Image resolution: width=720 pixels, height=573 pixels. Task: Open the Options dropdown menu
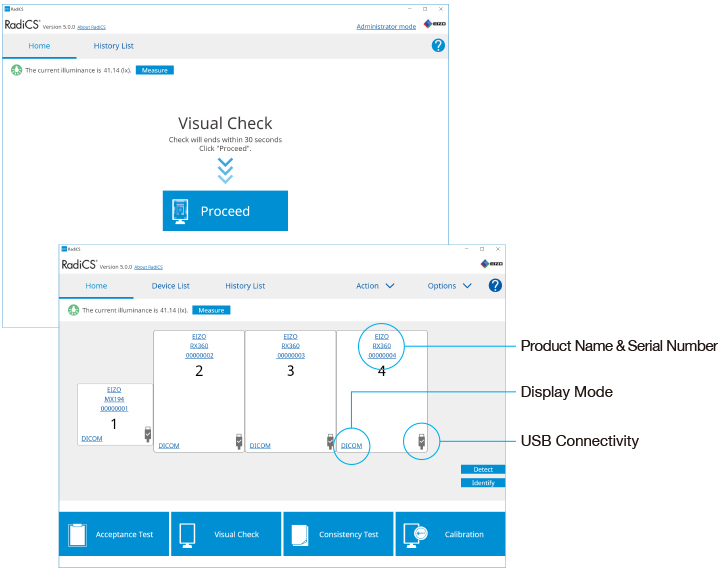pos(449,286)
